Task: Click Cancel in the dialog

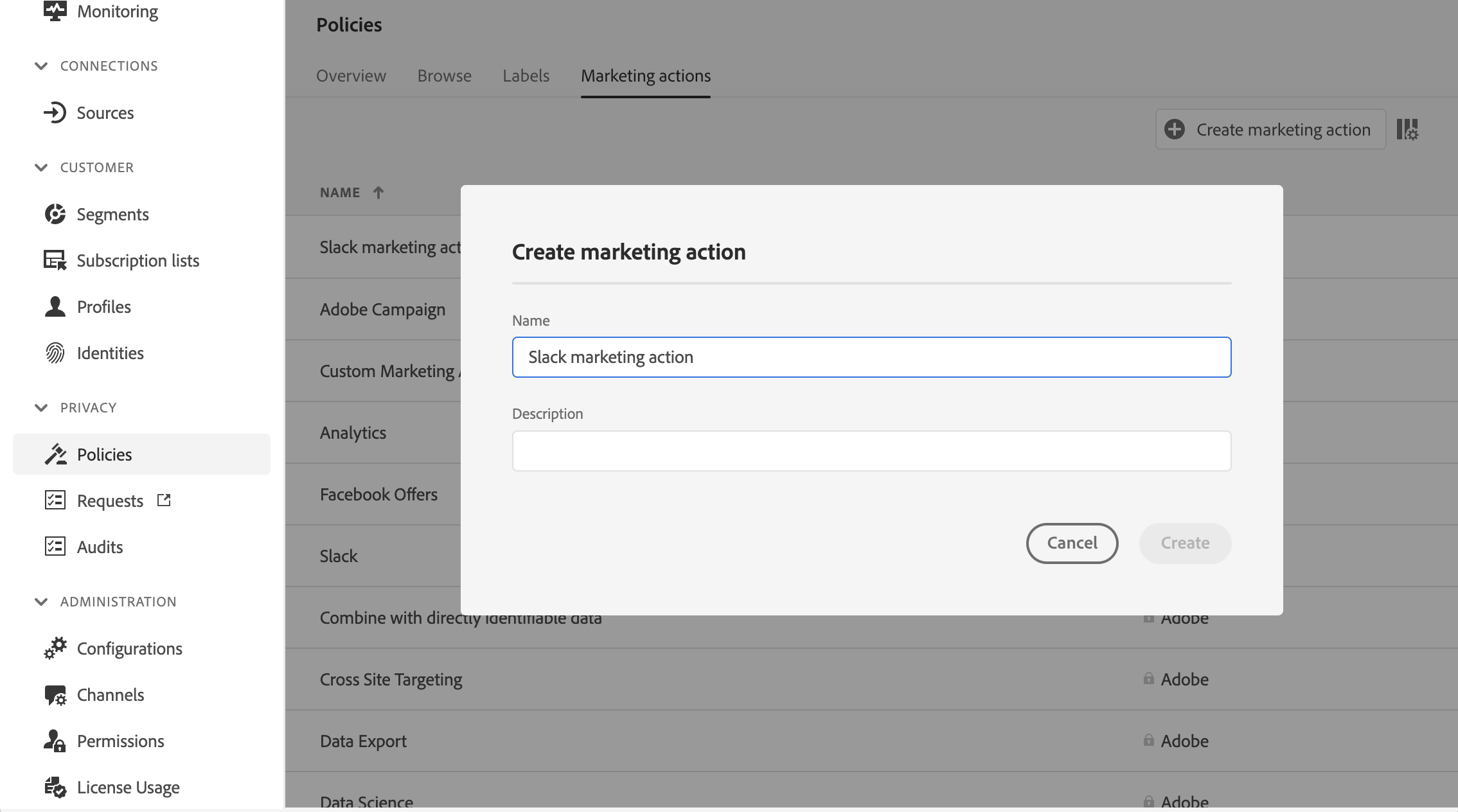Action: click(x=1072, y=543)
